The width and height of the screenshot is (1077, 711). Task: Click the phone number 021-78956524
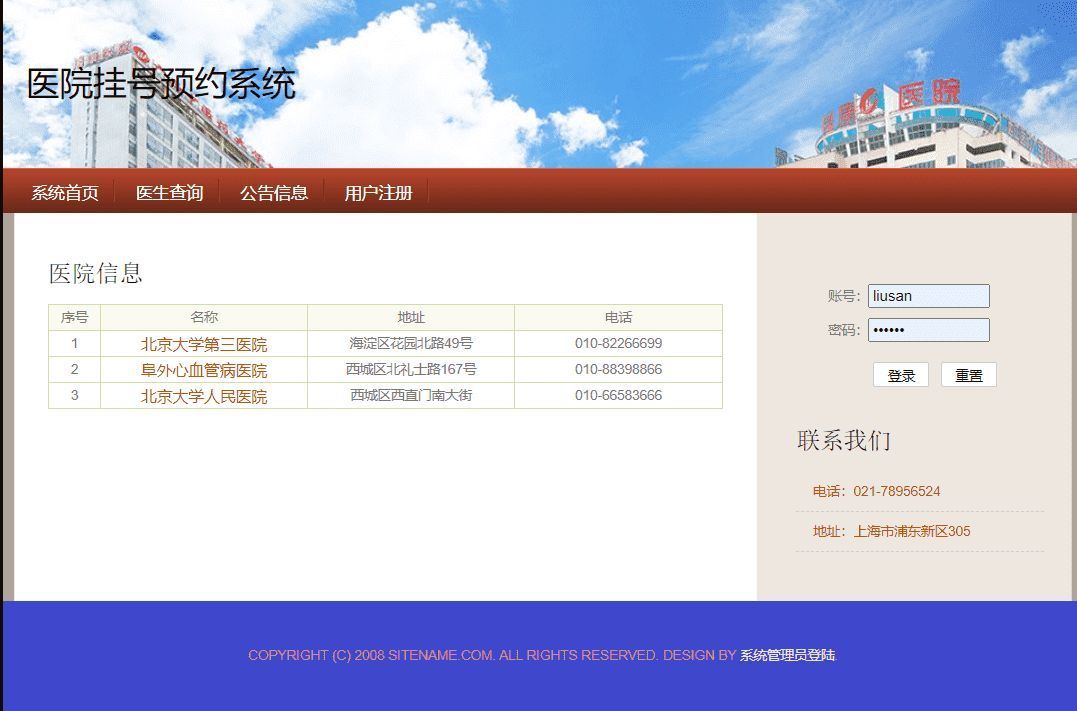(x=884, y=491)
